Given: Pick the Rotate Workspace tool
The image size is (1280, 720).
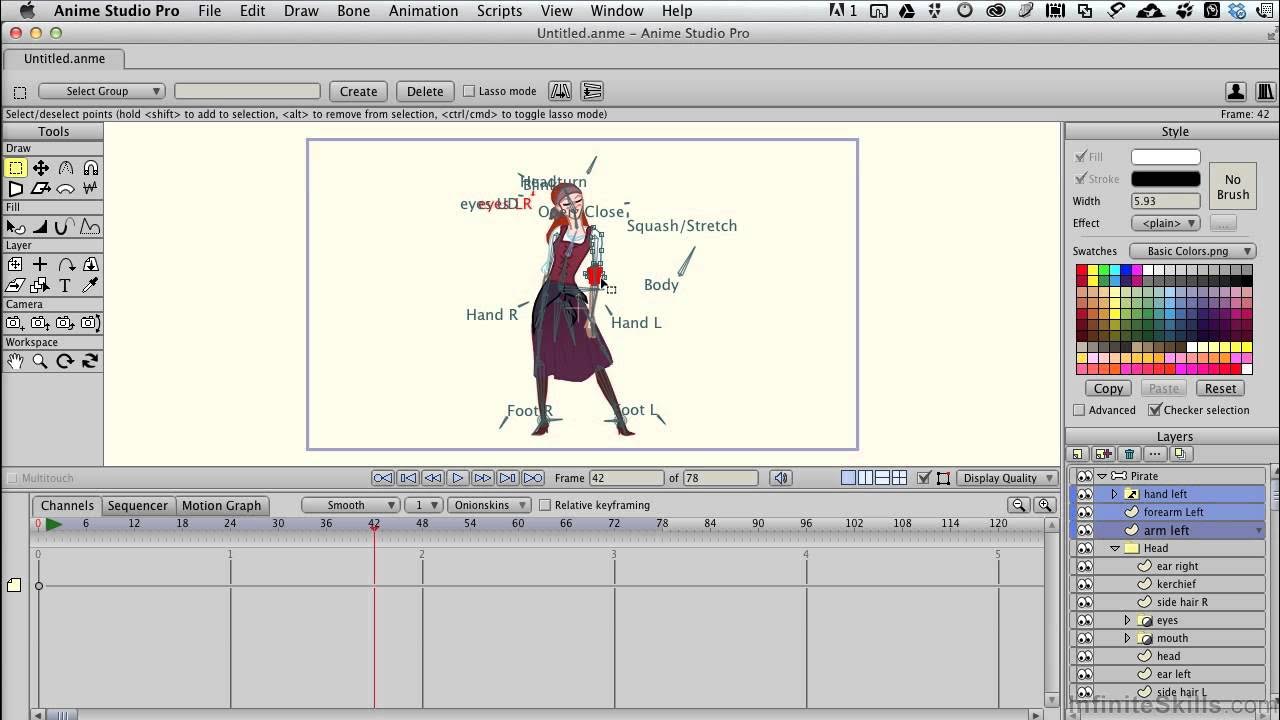Looking at the screenshot, I should pyautogui.click(x=66, y=361).
